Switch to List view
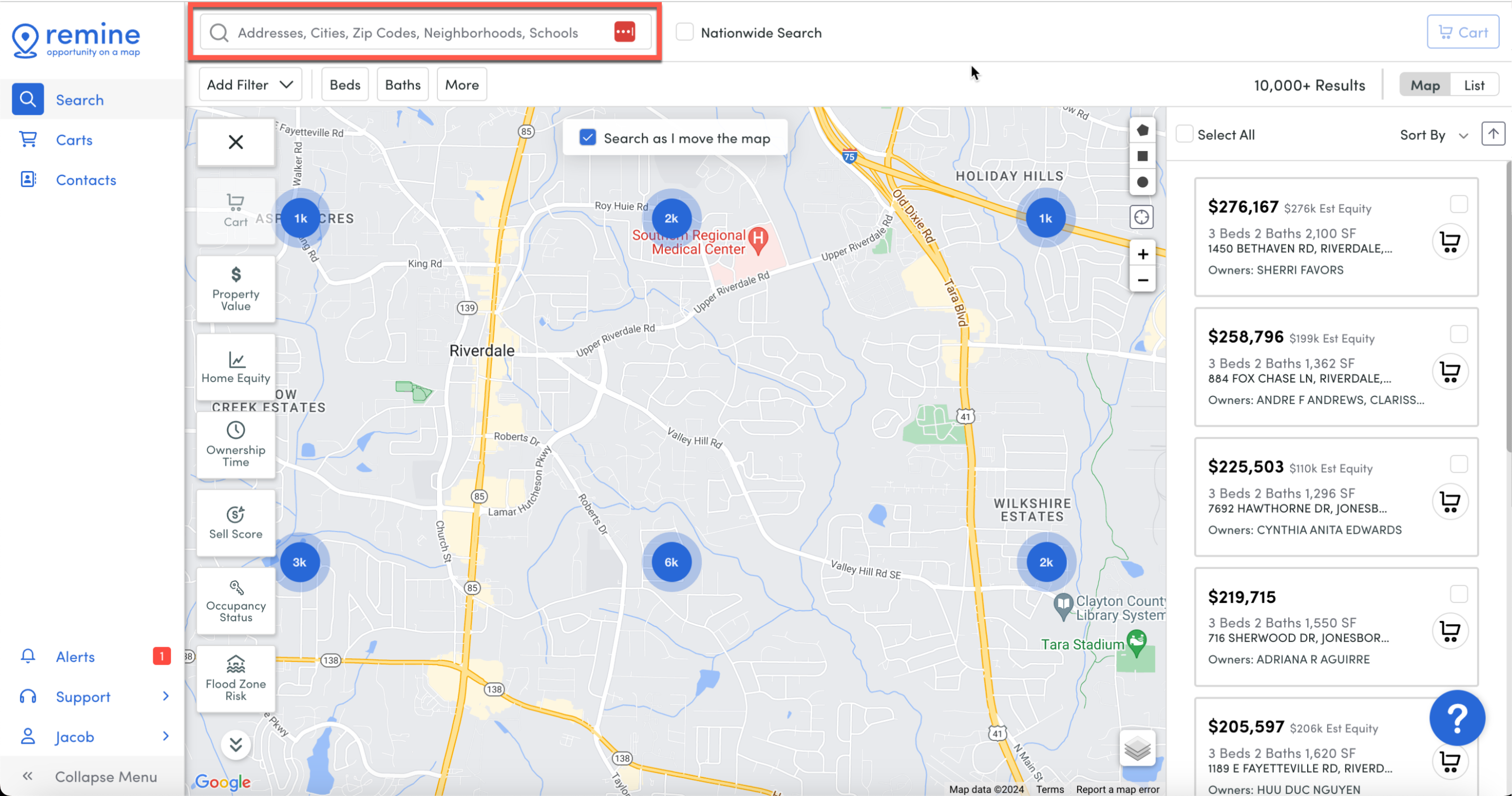1512x796 pixels. (1474, 85)
